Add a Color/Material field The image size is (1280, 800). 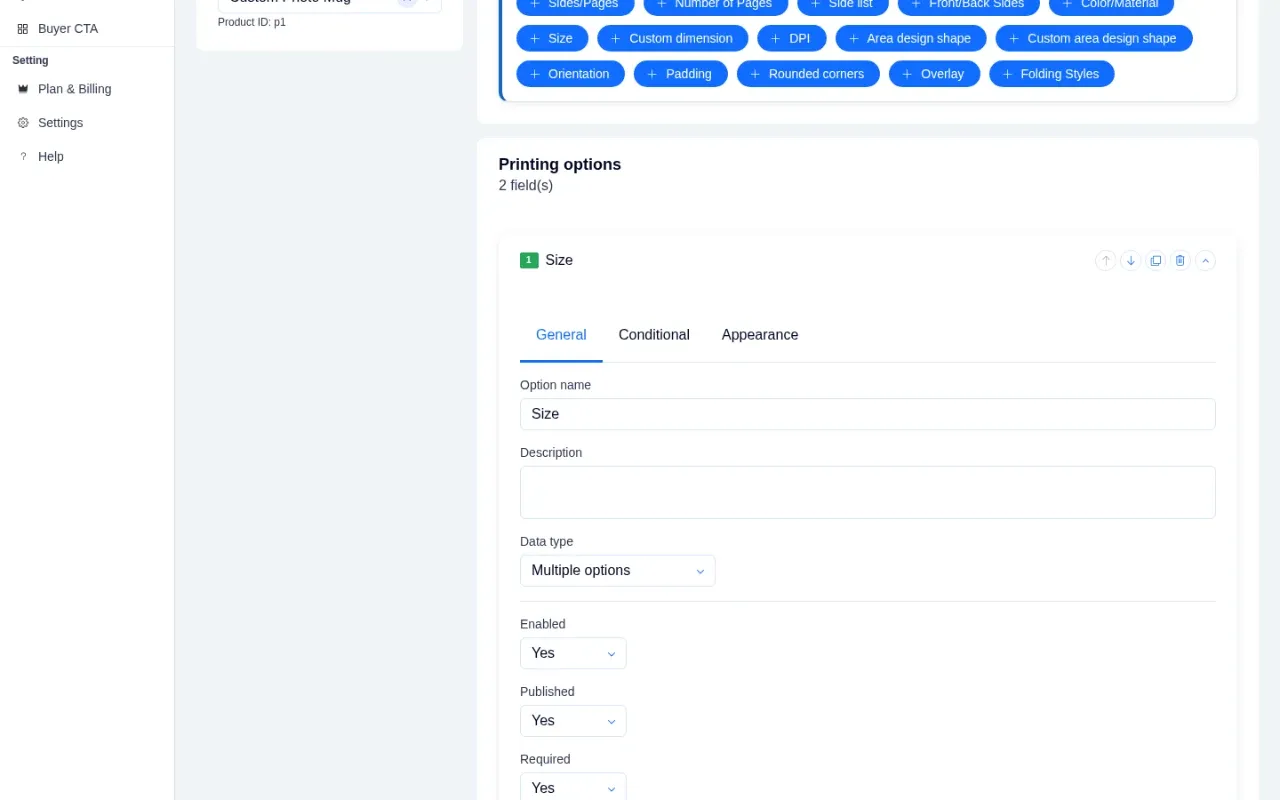point(1111,5)
